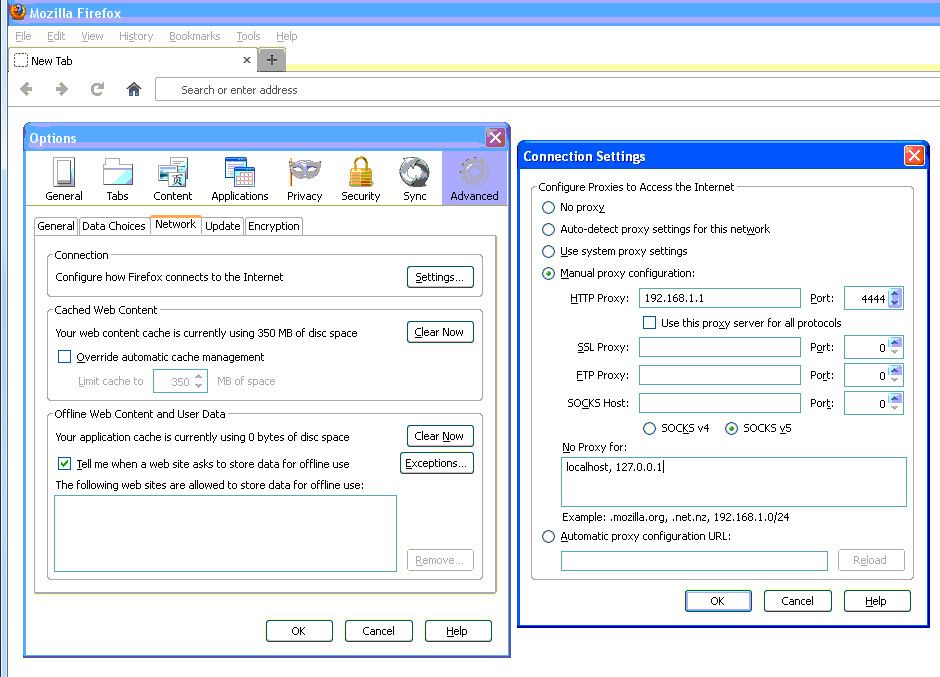Open the Sync options category
Screen dimensions: 940x677
415,179
